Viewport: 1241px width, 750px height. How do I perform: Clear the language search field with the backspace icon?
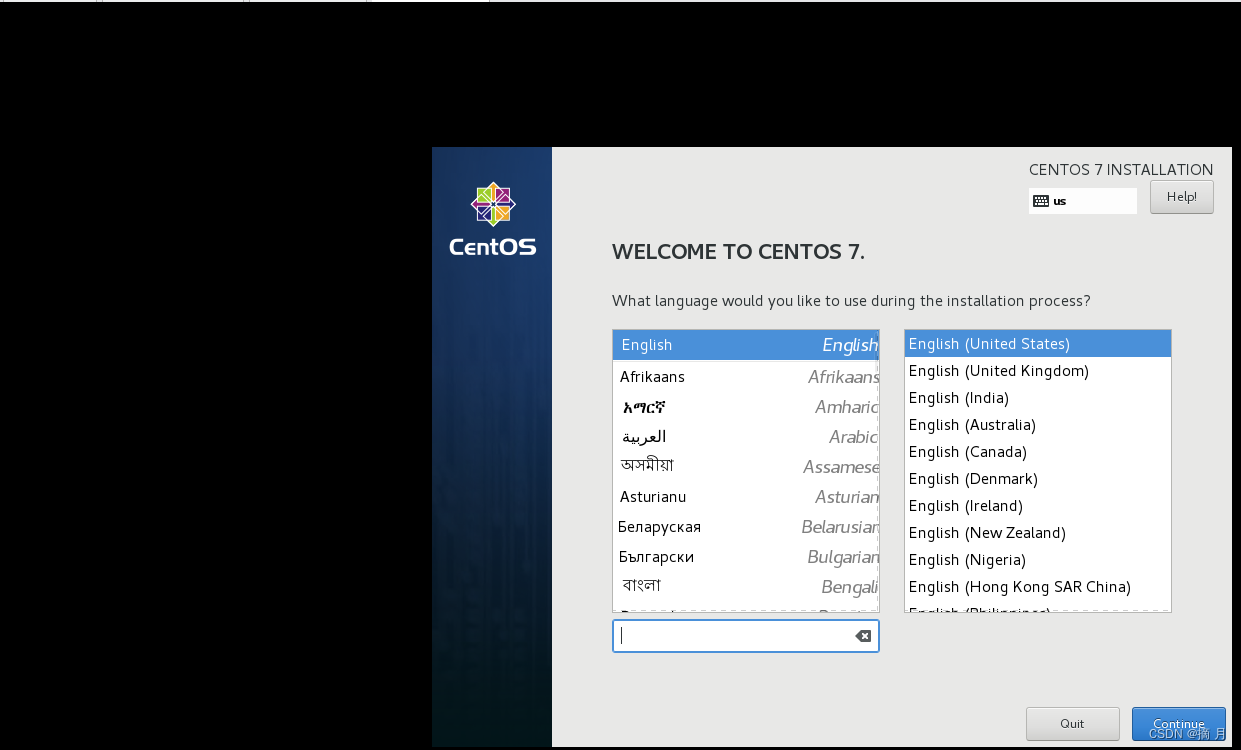[863, 636]
